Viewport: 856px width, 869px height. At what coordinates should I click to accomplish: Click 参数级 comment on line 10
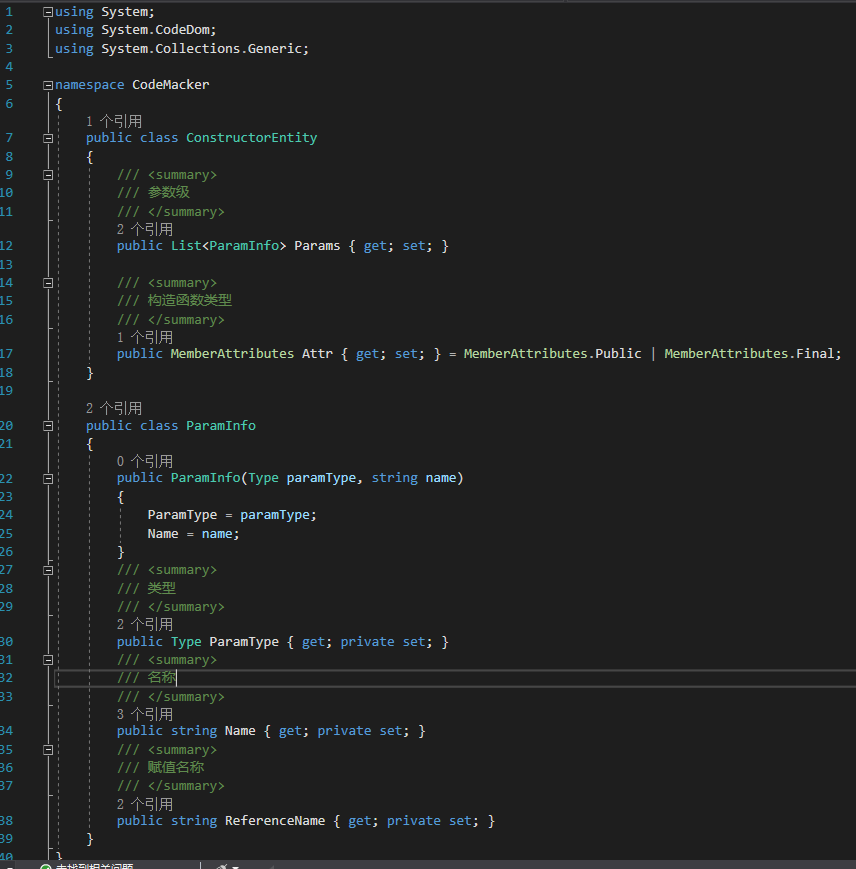click(x=168, y=192)
